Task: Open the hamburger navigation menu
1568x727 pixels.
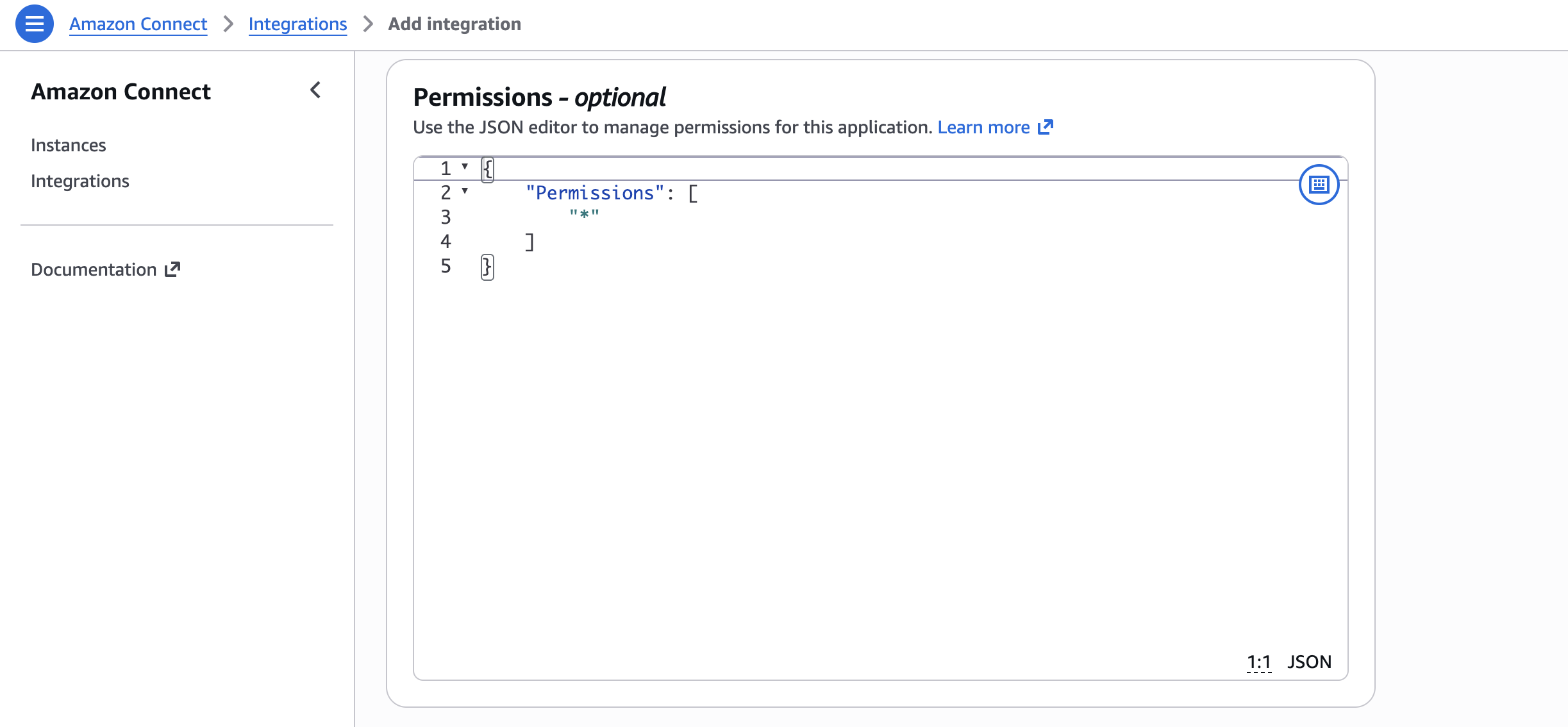Action: coord(35,24)
